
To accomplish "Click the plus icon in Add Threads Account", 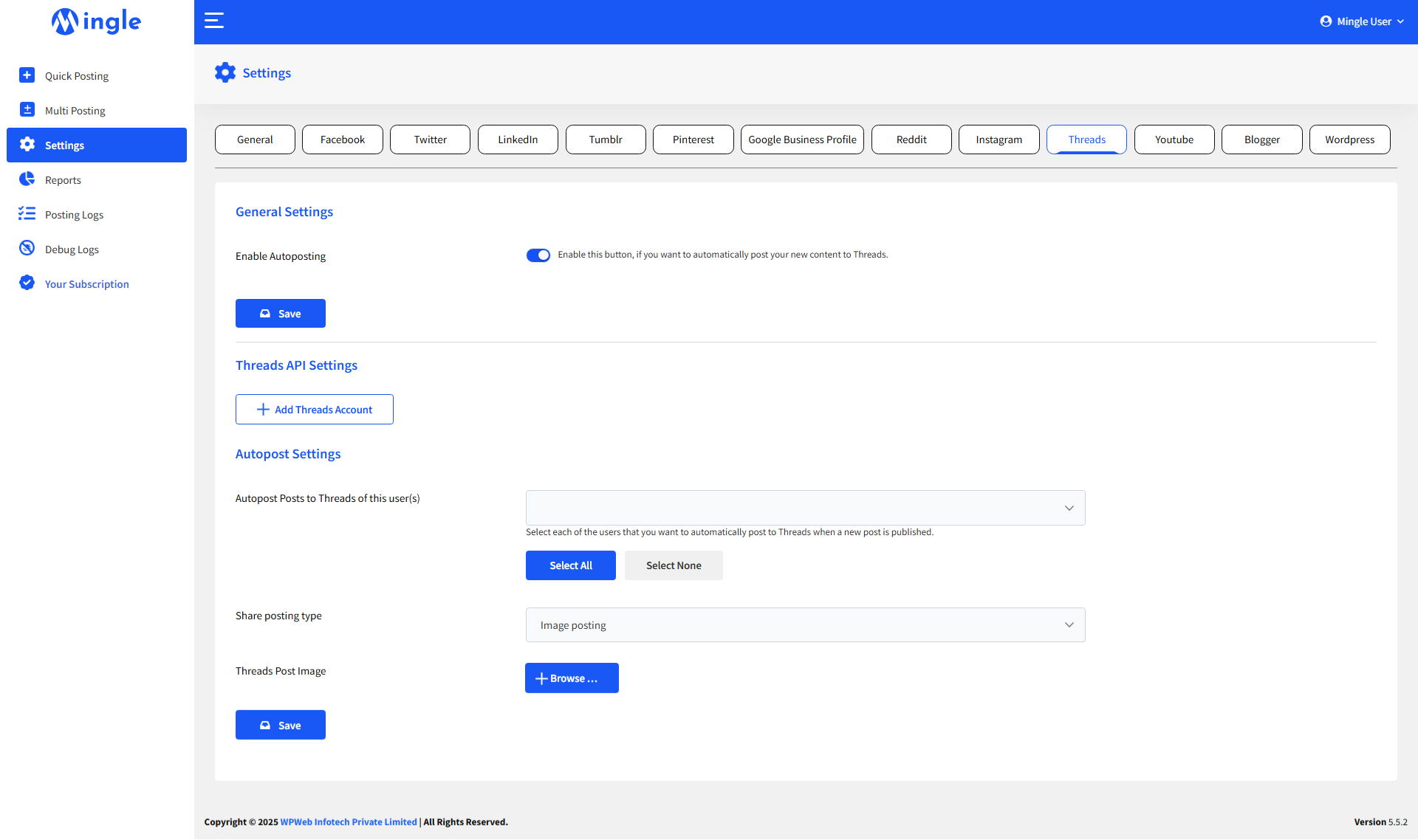I will (263, 410).
